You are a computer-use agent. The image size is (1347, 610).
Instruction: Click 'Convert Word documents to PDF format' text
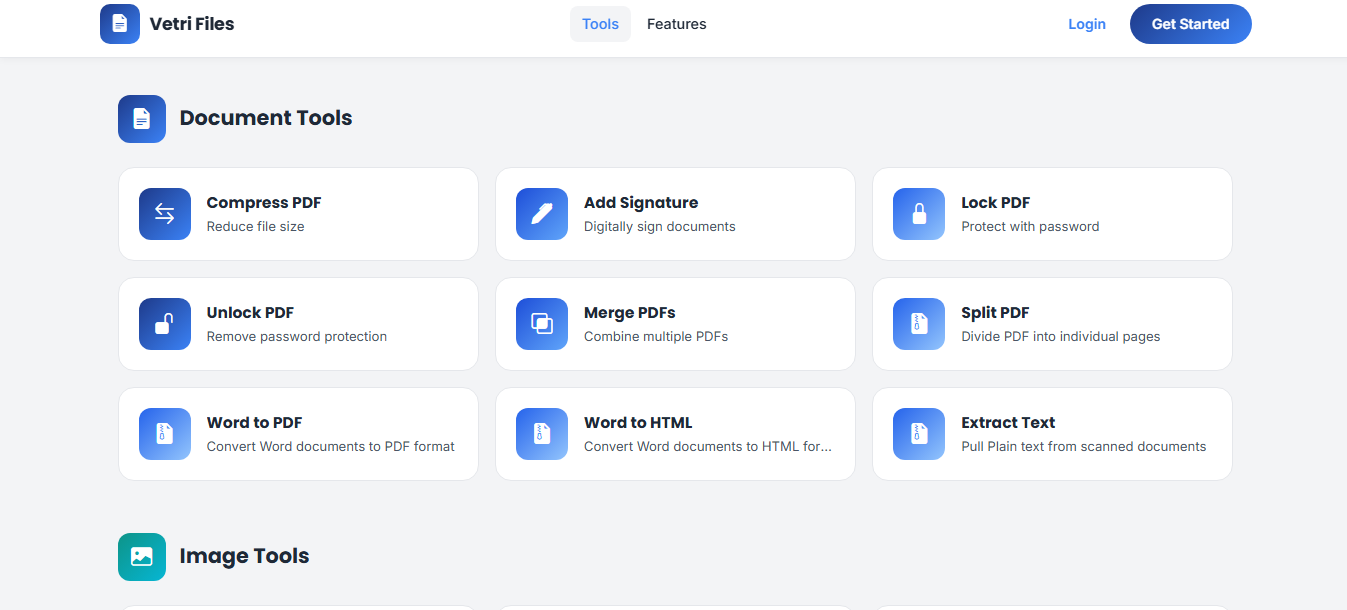tap(331, 447)
